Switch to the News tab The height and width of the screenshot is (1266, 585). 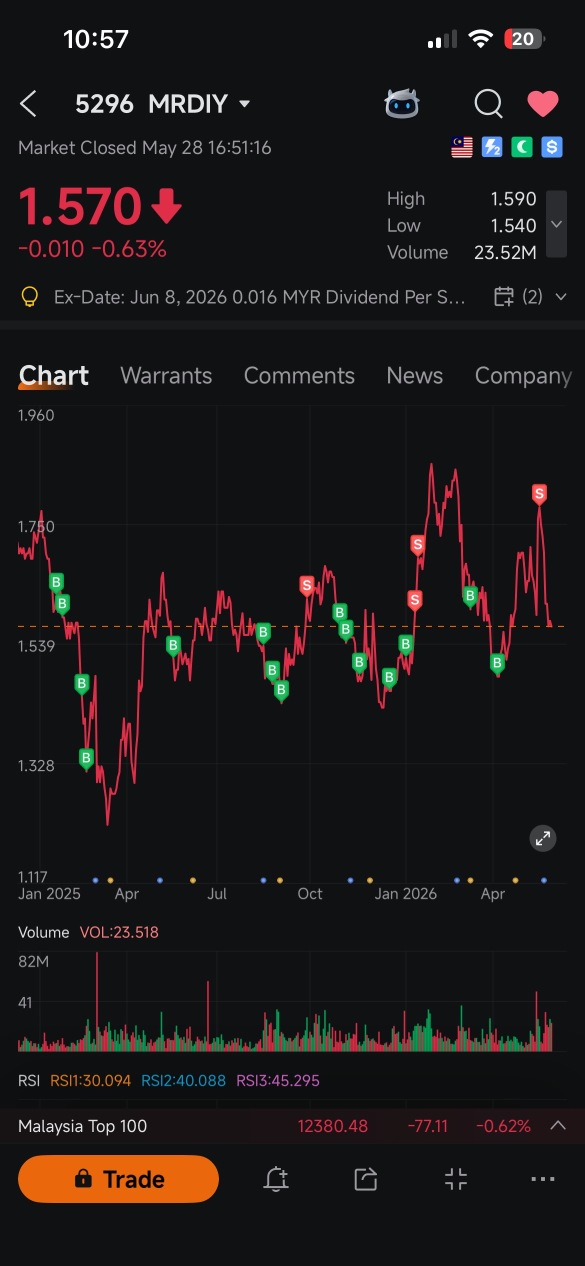[x=414, y=376]
